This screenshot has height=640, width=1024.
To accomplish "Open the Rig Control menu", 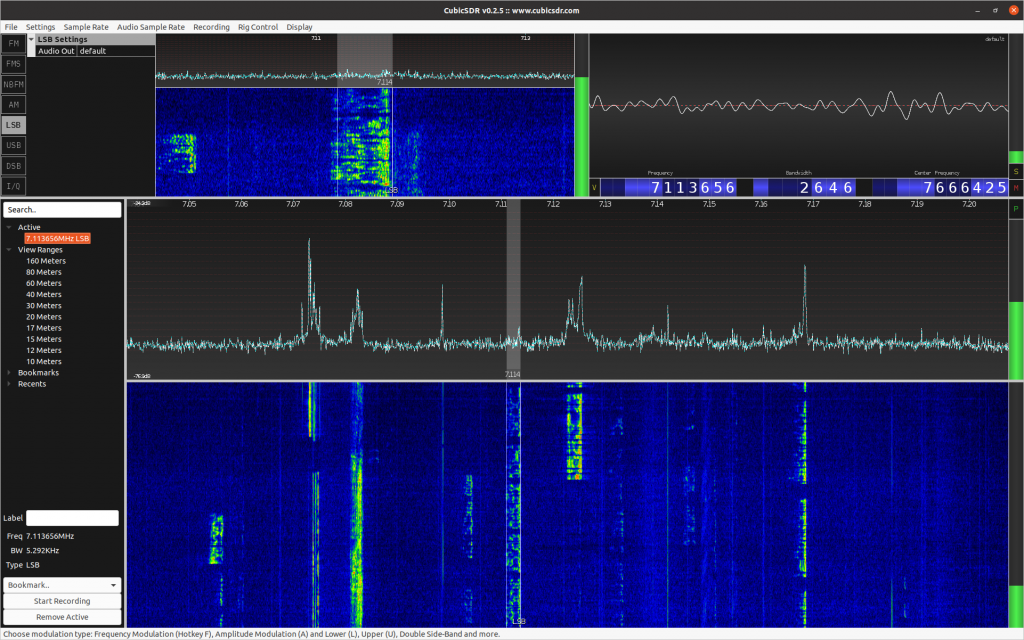I will pos(258,27).
